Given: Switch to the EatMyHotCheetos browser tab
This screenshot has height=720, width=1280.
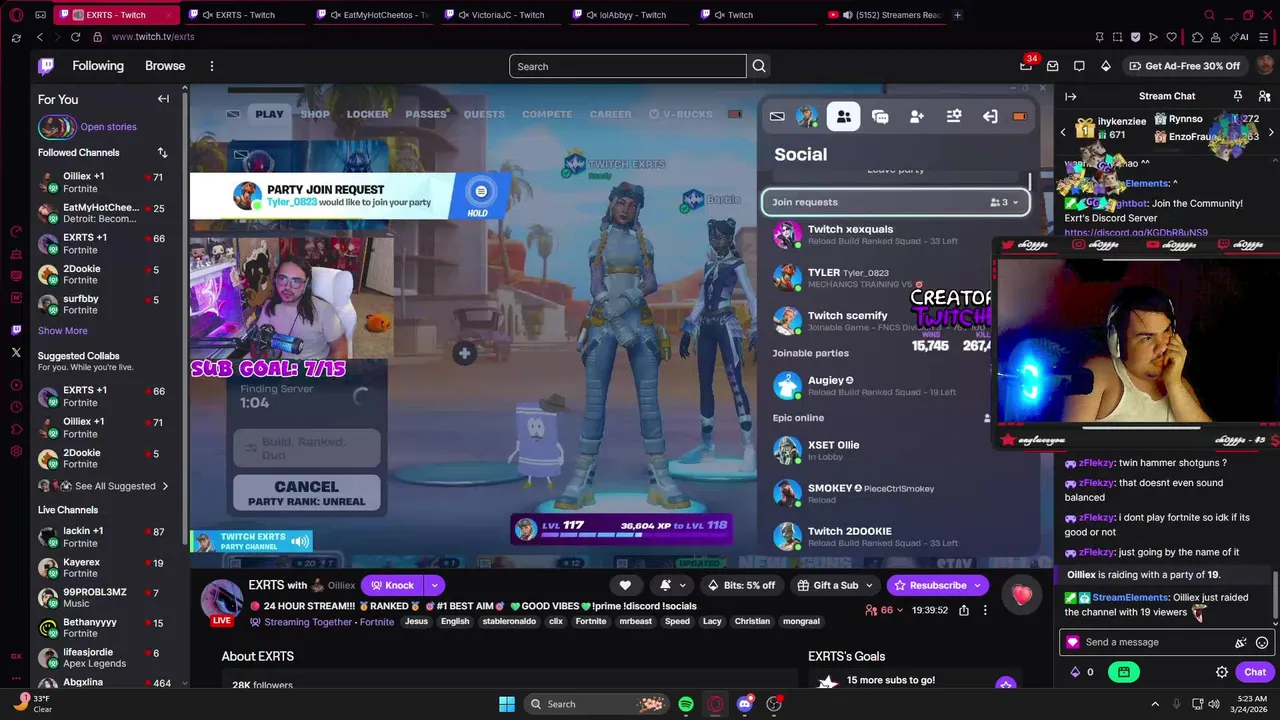Looking at the screenshot, I should click(x=372, y=15).
